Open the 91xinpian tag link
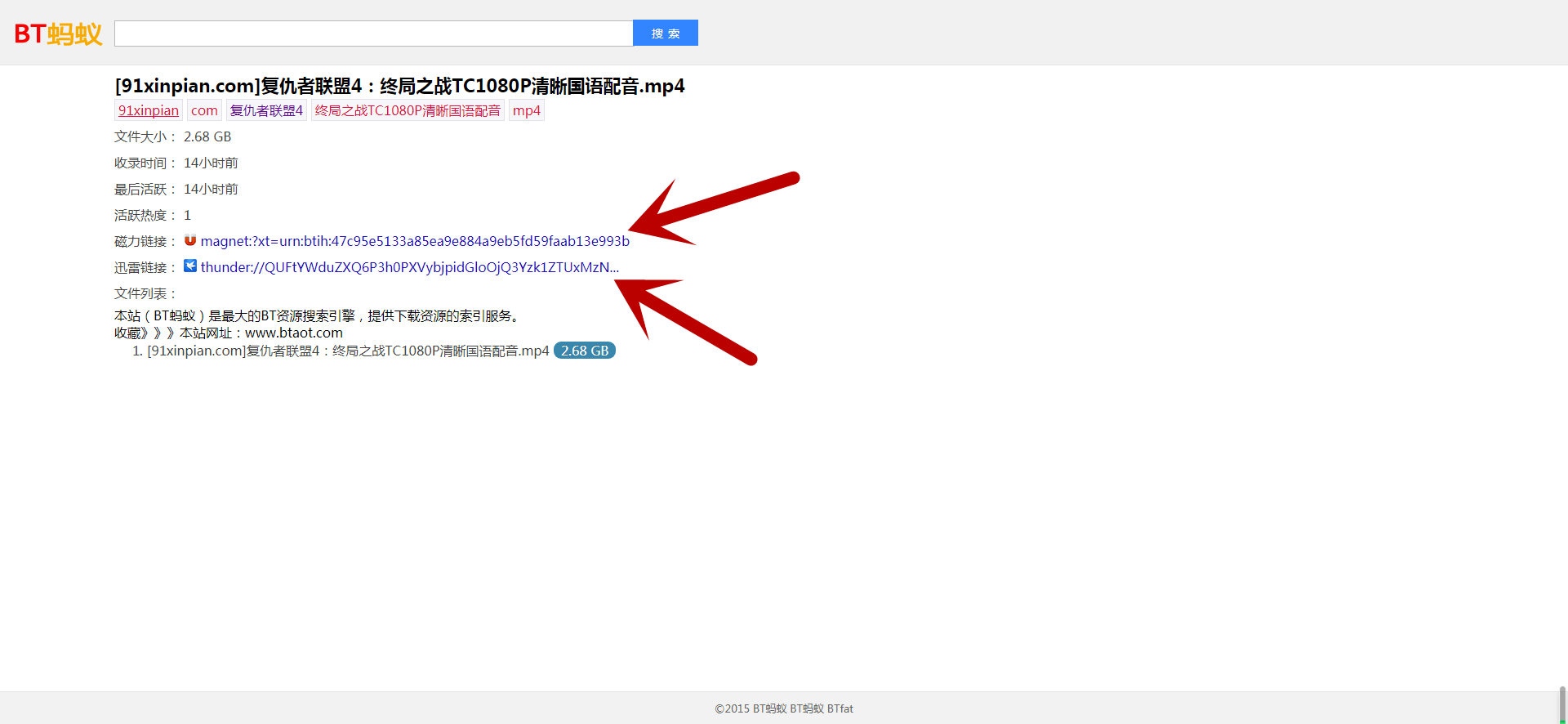1568x724 pixels. coord(149,110)
